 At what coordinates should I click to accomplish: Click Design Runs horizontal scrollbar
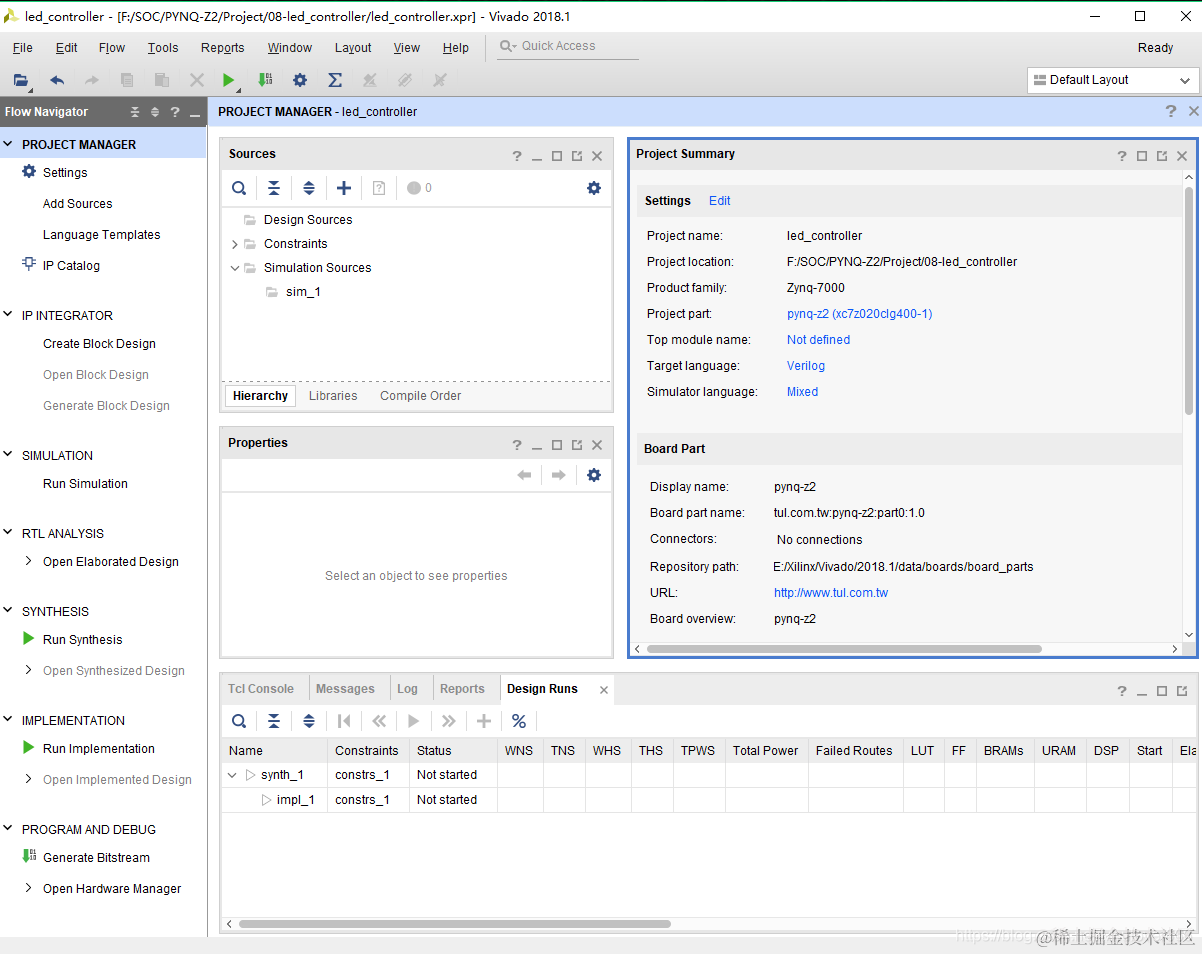point(455,924)
